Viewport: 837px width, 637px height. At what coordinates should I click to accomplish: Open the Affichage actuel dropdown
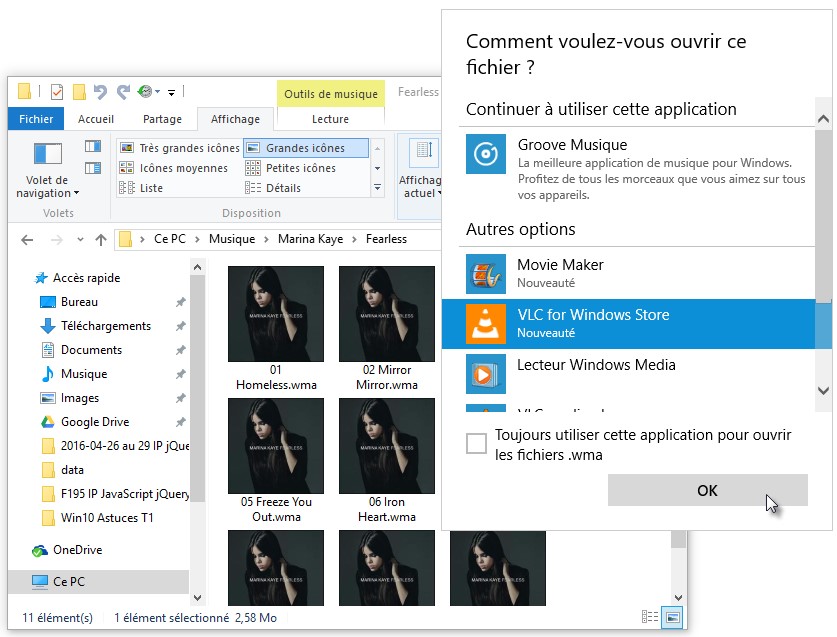point(420,186)
